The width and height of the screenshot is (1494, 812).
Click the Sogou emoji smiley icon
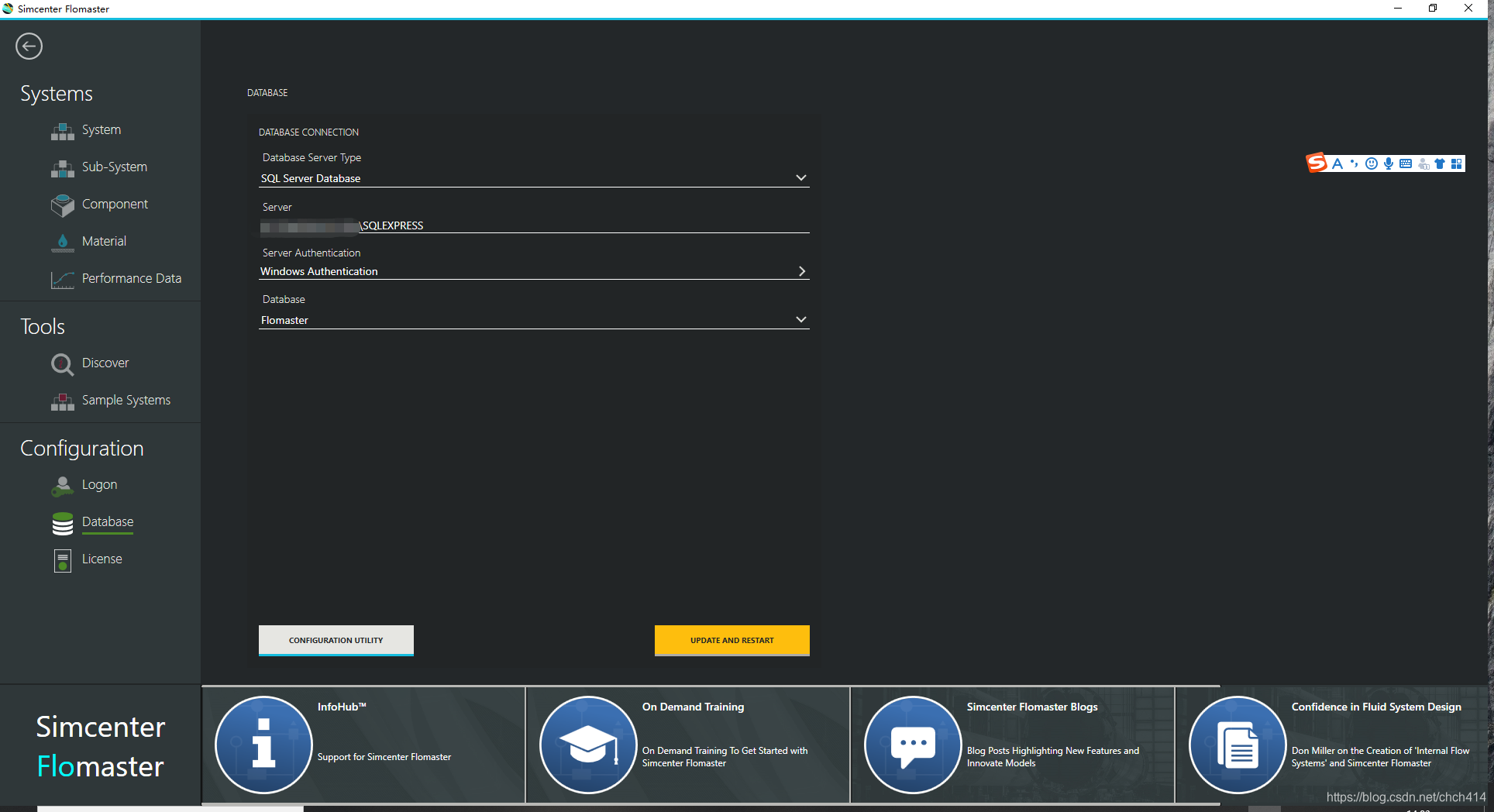pos(1372,163)
